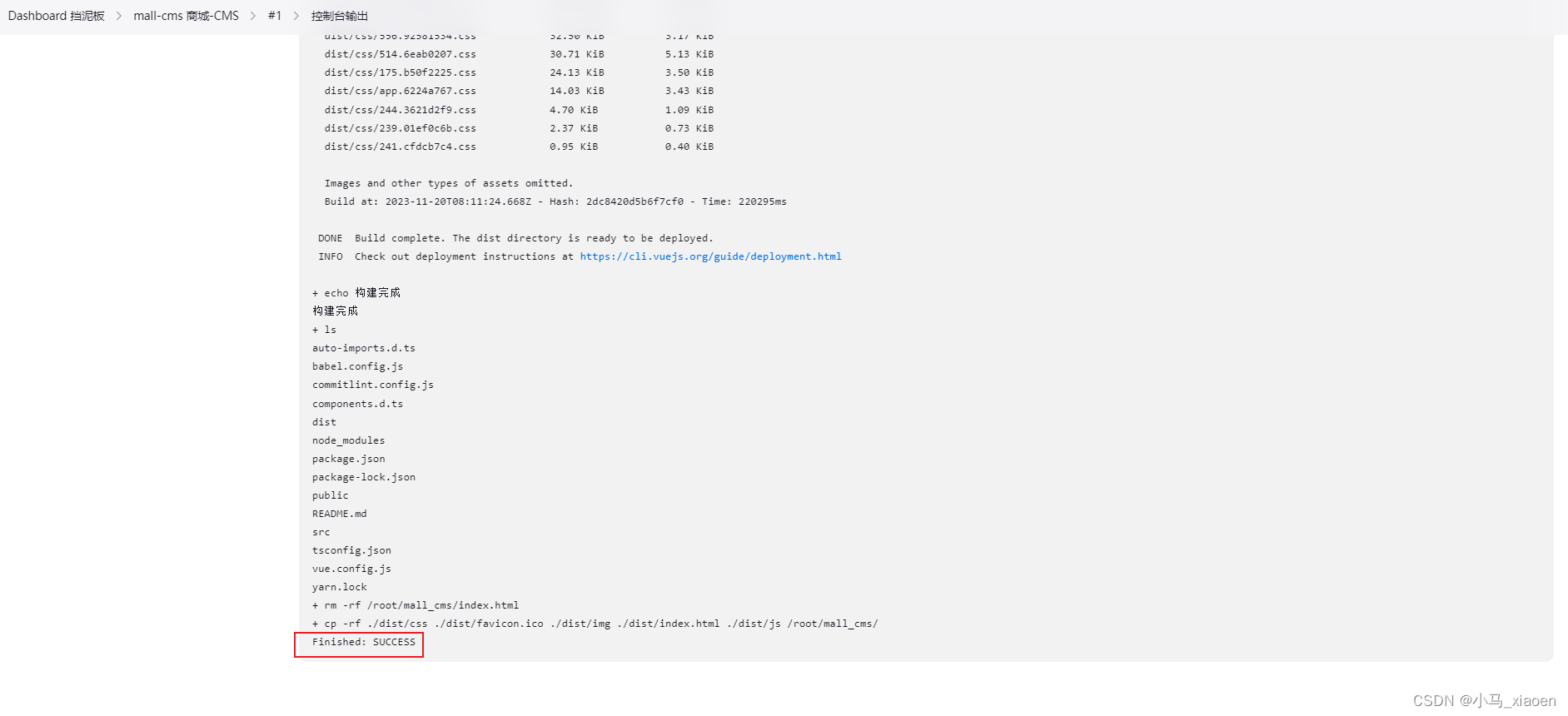Click the 'vue.config.js' line

[x=352, y=569]
